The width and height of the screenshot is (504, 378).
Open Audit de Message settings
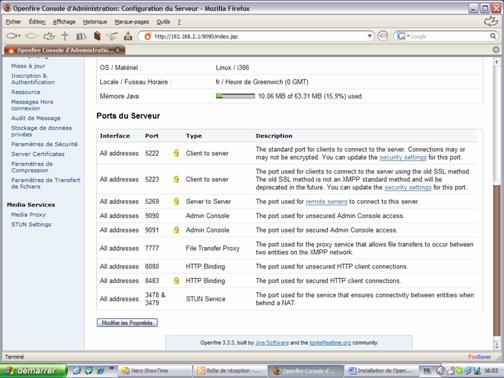[x=36, y=118]
